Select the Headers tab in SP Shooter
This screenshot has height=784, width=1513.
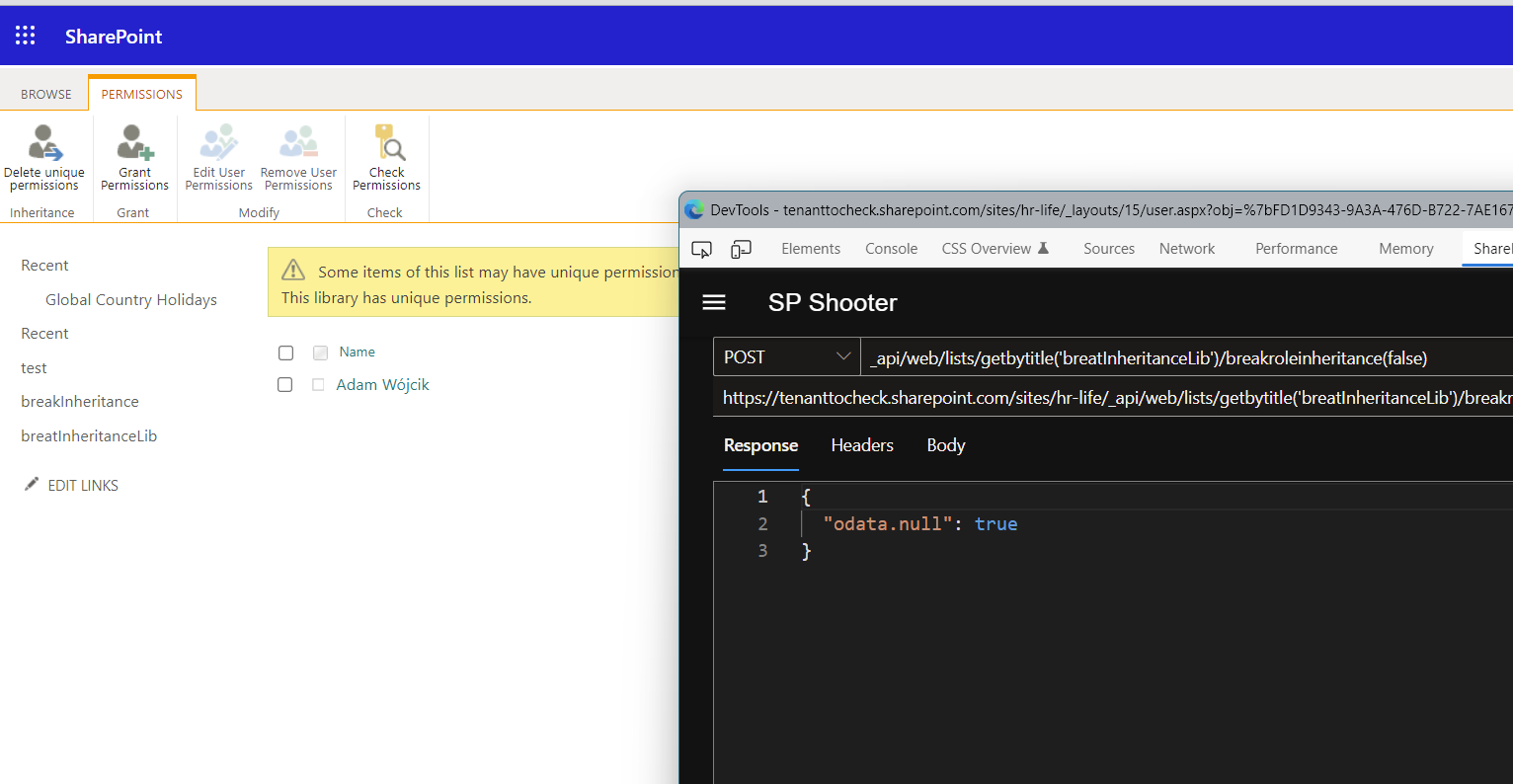click(862, 445)
